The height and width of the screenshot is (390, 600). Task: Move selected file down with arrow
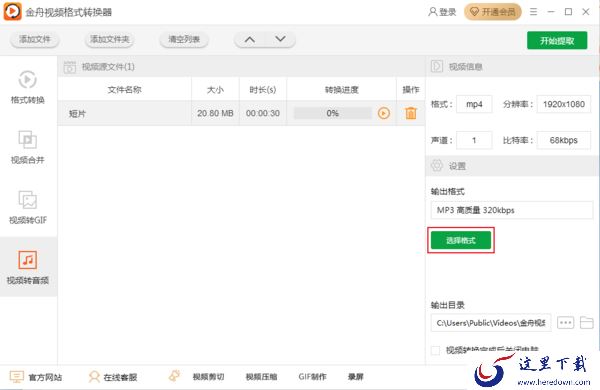tap(280, 39)
